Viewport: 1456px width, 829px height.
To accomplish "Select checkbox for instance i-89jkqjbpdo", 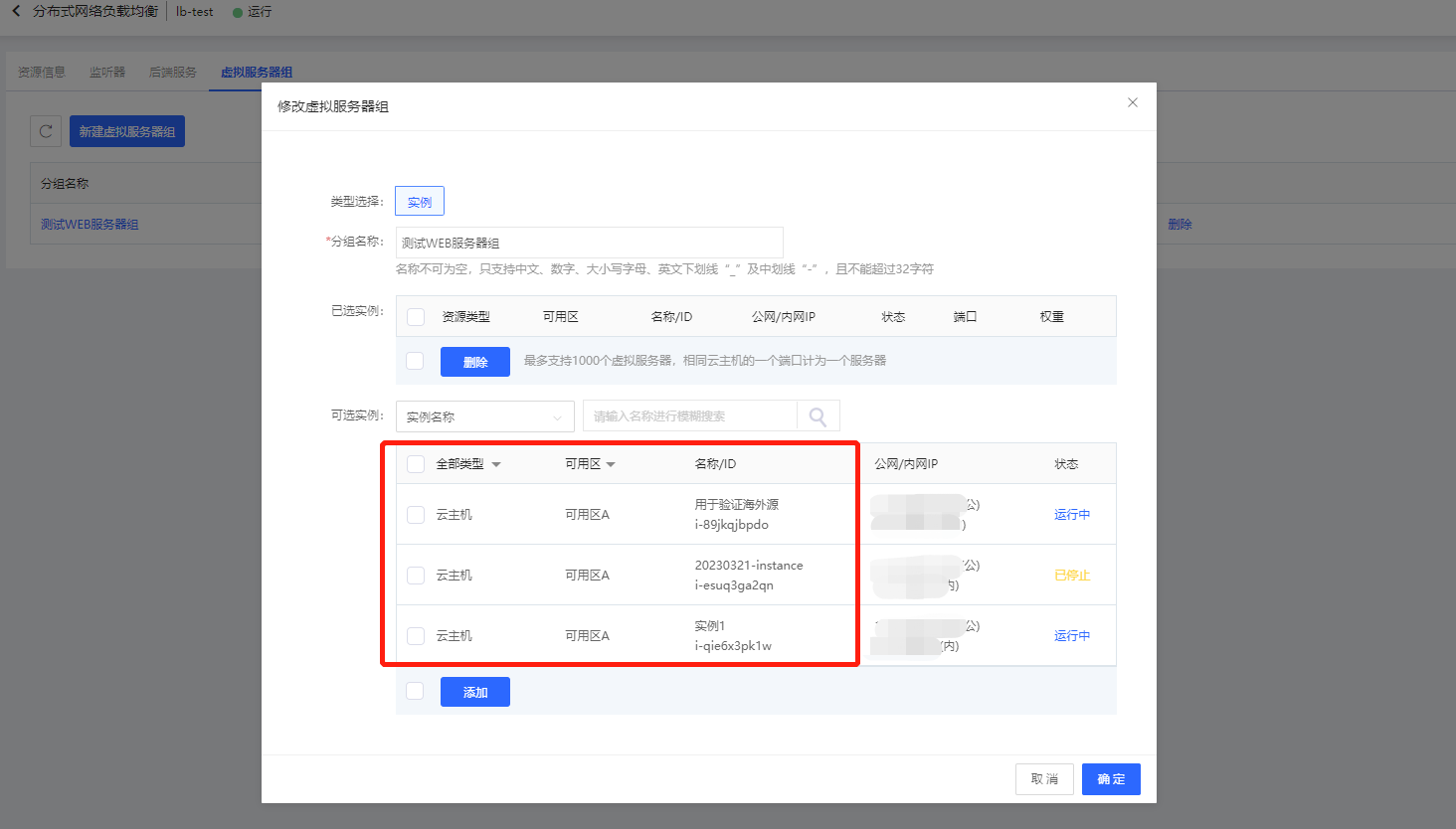I will (416, 515).
